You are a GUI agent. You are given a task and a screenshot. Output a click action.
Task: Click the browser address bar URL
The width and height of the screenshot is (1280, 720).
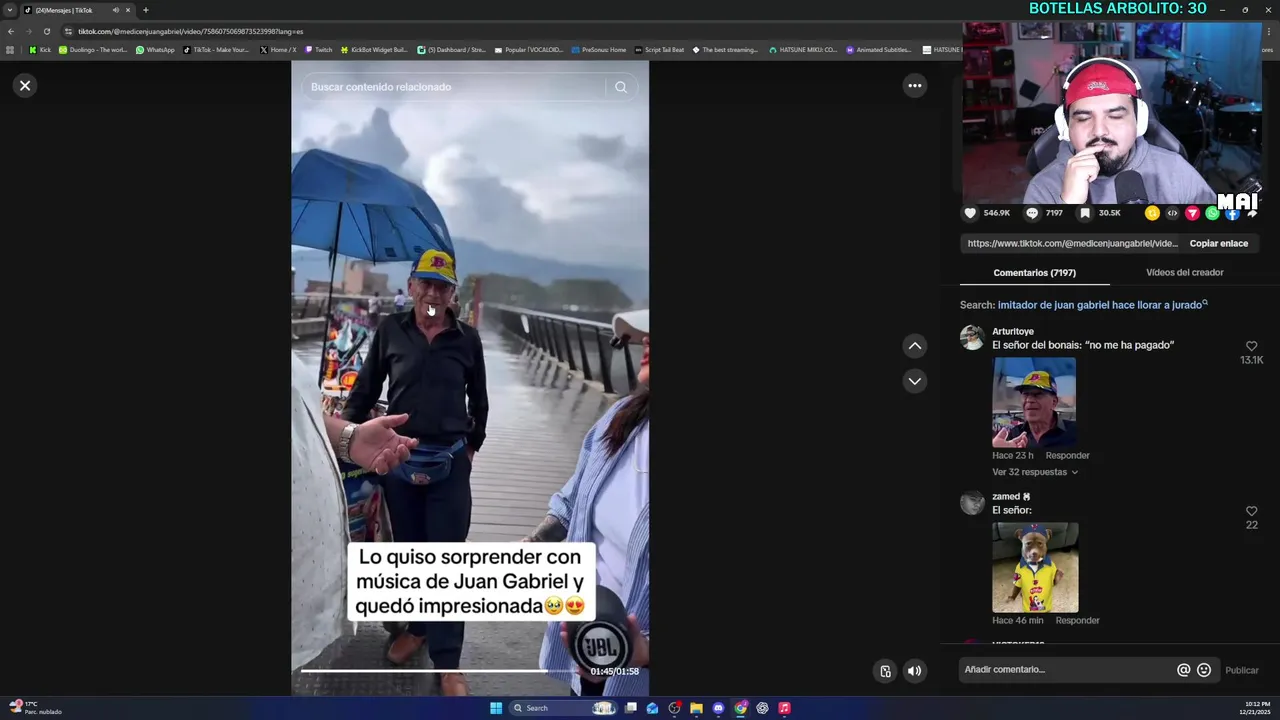(x=190, y=31)
